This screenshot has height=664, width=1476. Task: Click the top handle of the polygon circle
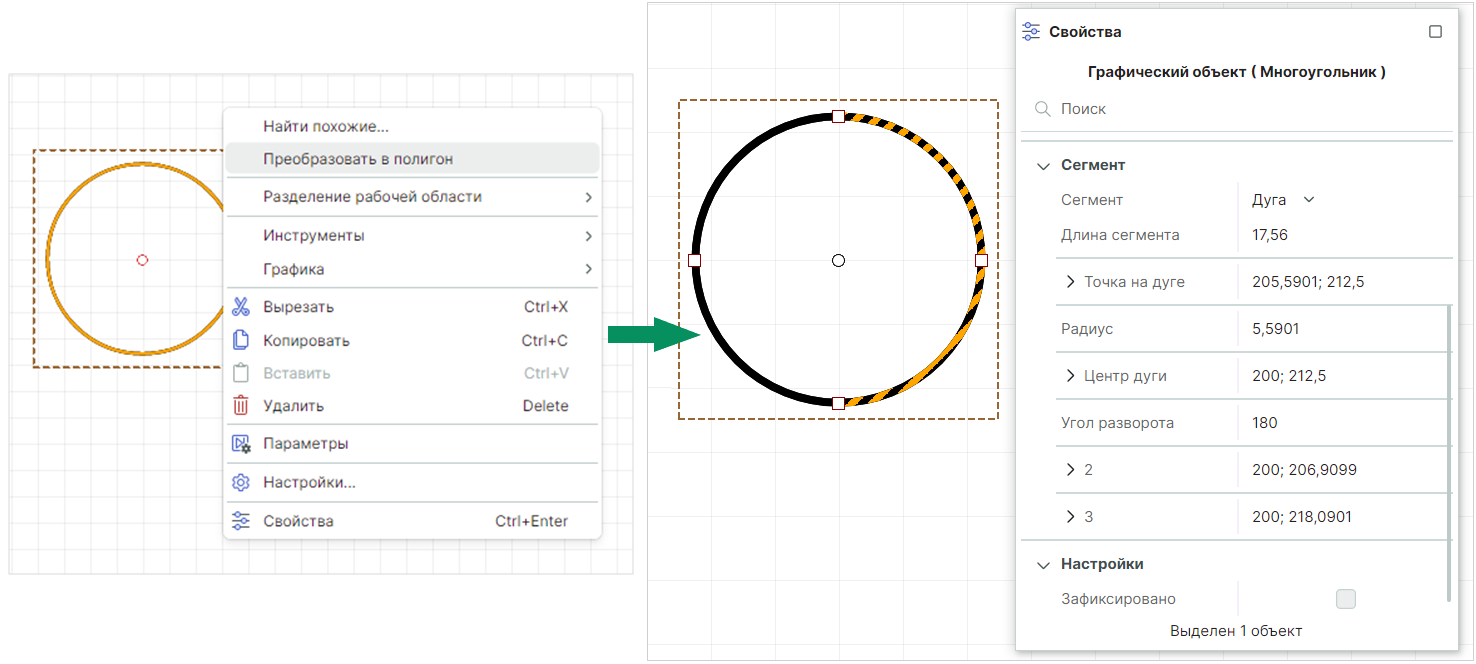pyautogui.click(x=838, y=117)
